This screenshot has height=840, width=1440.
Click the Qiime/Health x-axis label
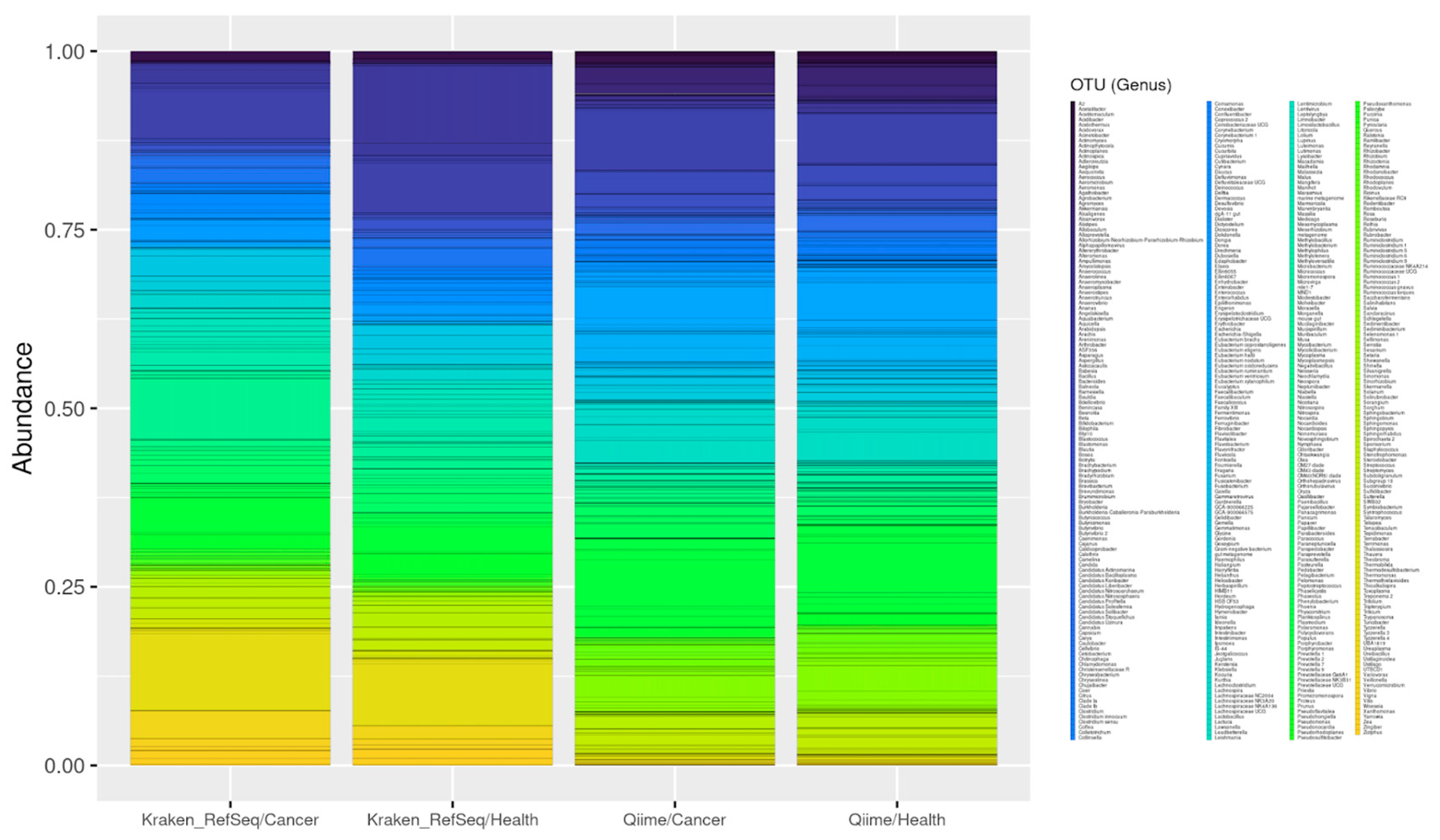[896, 819]
